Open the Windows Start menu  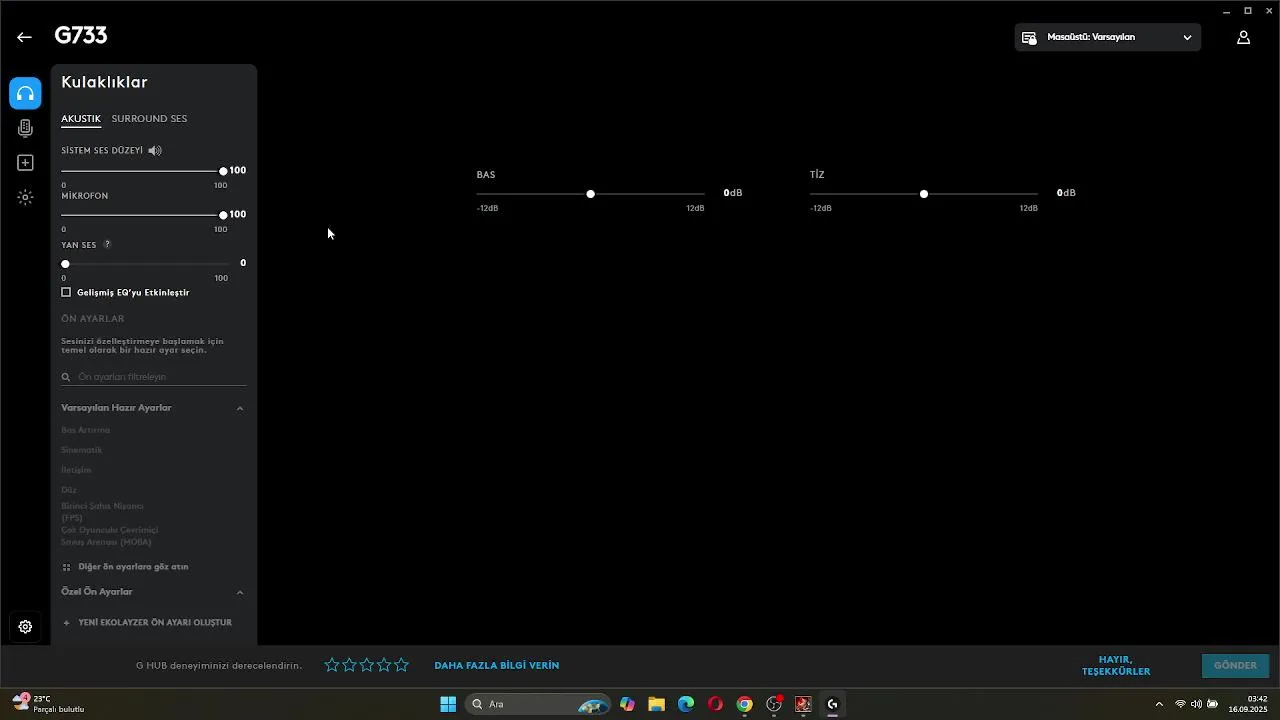(448, 704)
